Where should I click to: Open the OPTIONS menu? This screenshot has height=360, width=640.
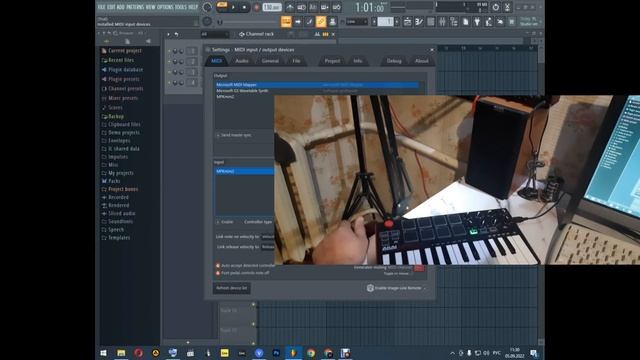tap(165, 7)
